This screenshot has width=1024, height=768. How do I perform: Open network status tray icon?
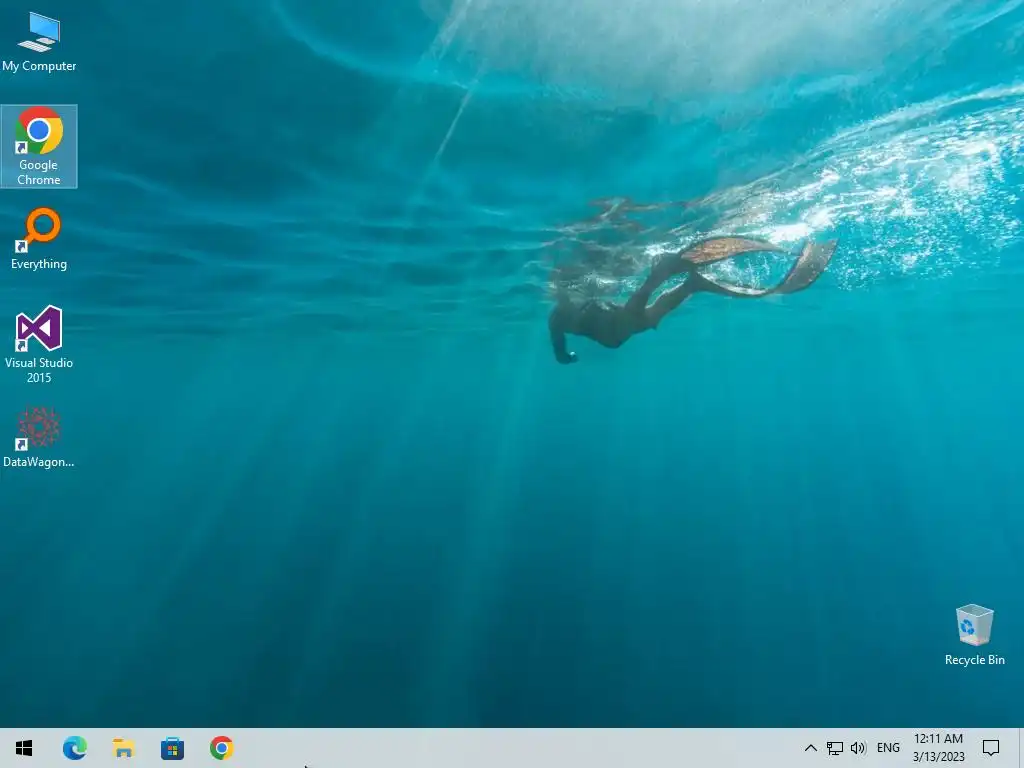[835, 748]
